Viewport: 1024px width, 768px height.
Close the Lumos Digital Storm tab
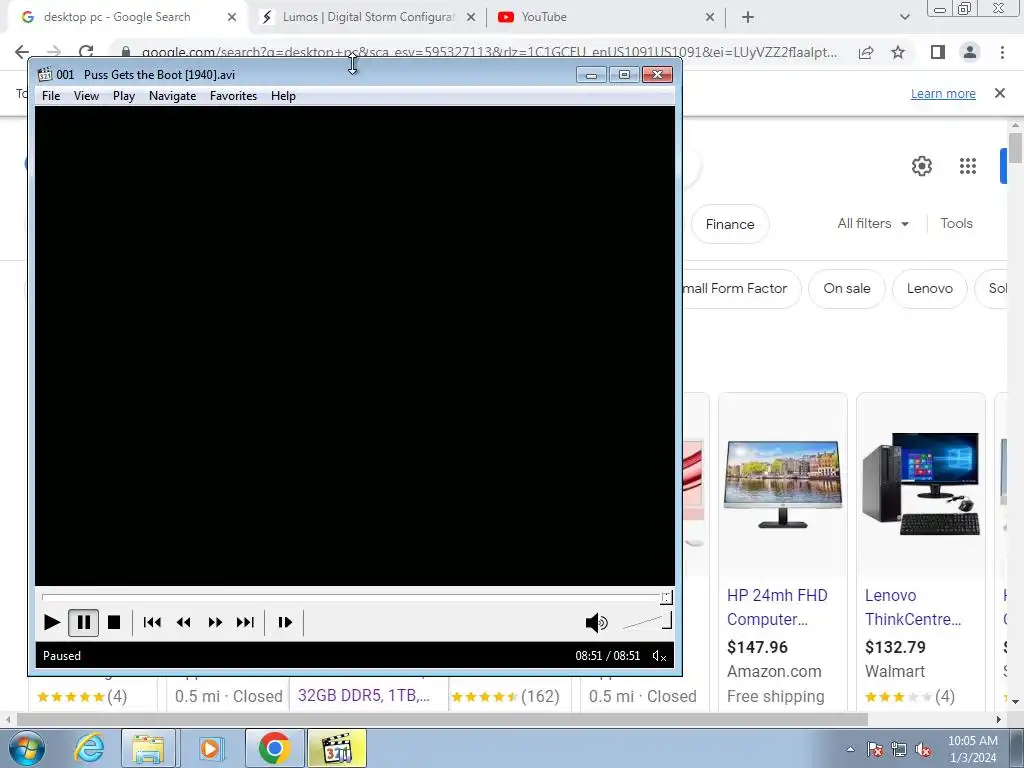point(471,18)
